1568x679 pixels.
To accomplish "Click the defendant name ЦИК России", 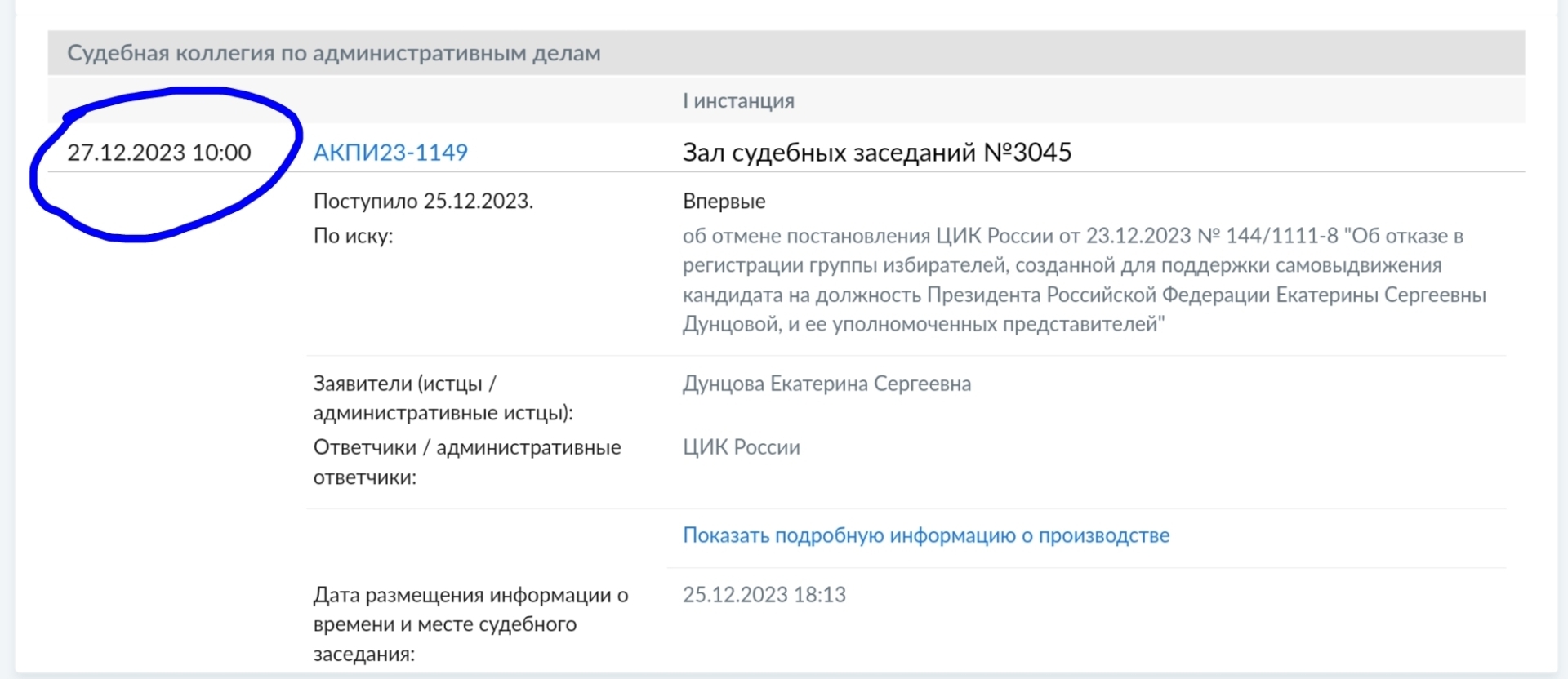I will click(x=741, y=448).
